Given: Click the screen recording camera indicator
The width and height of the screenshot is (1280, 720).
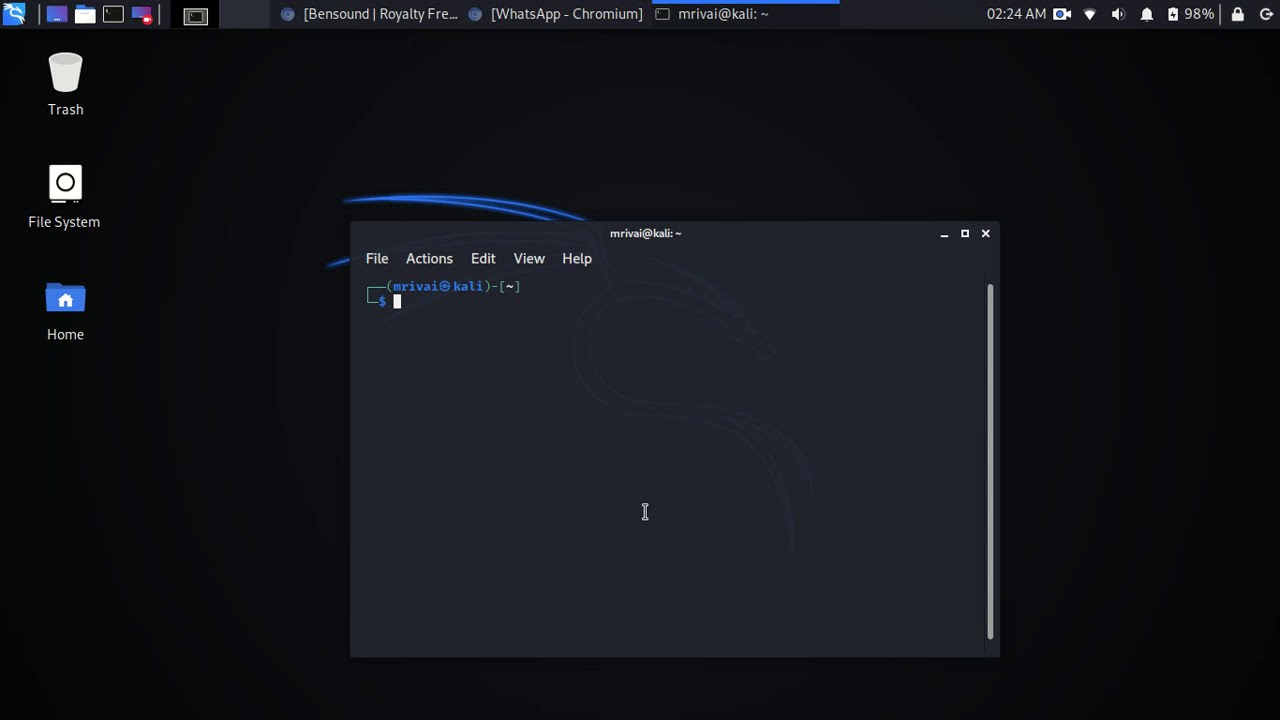Looking at the screenshot, I should point(1062,14).
